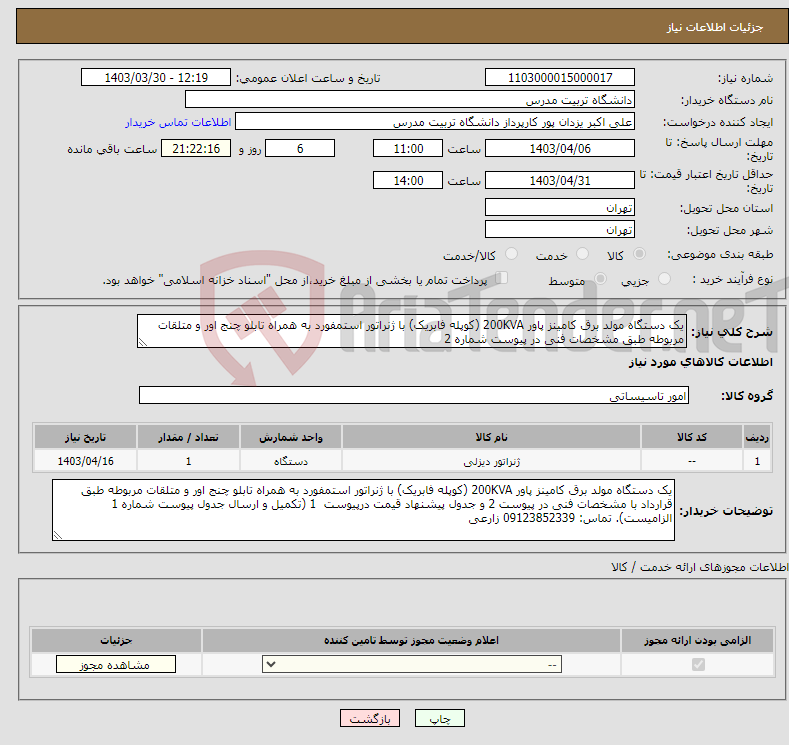This screenshot has width=789, height=745.
Task: Click the need number field 1103000015000017
Action: coord(560,77)
